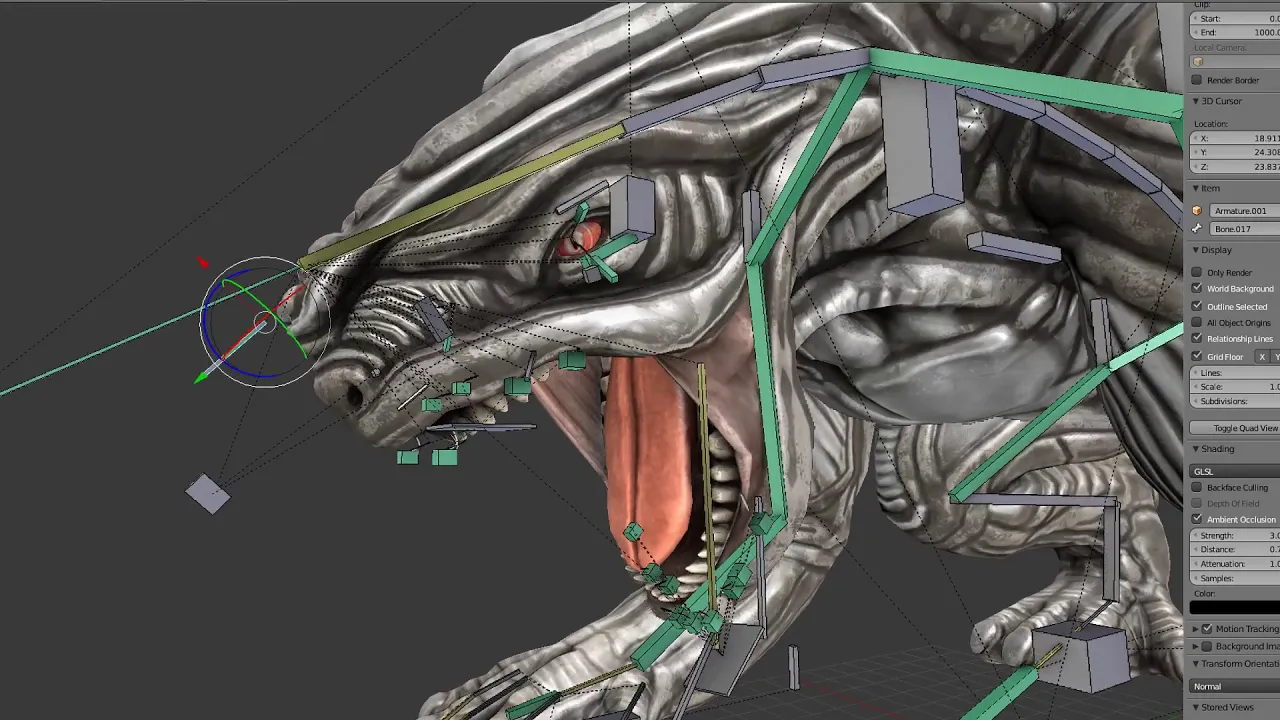Click the grid Lines value field
The height and width of the screenshot is (720, 1280).
point(1235,373)
